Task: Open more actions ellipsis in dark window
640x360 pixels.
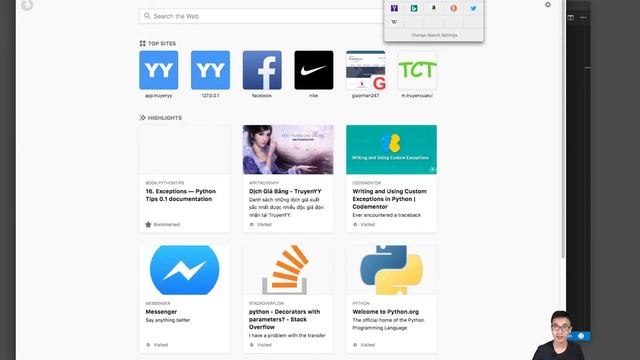Action: (583, 18)
